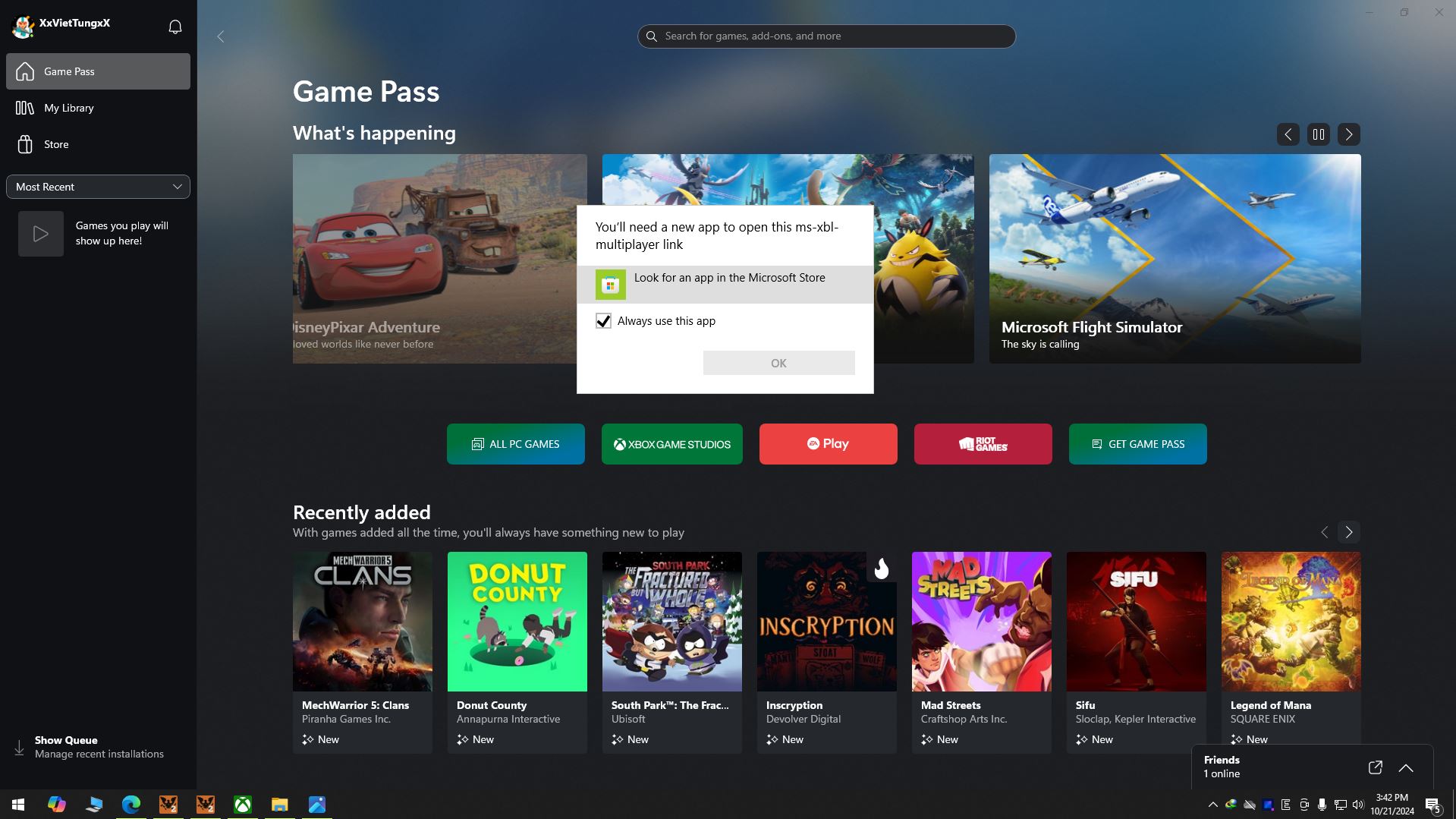This screenshot has height=819, width=1456.
Task: Pause the What's happening carousel
Action: 1318,134
